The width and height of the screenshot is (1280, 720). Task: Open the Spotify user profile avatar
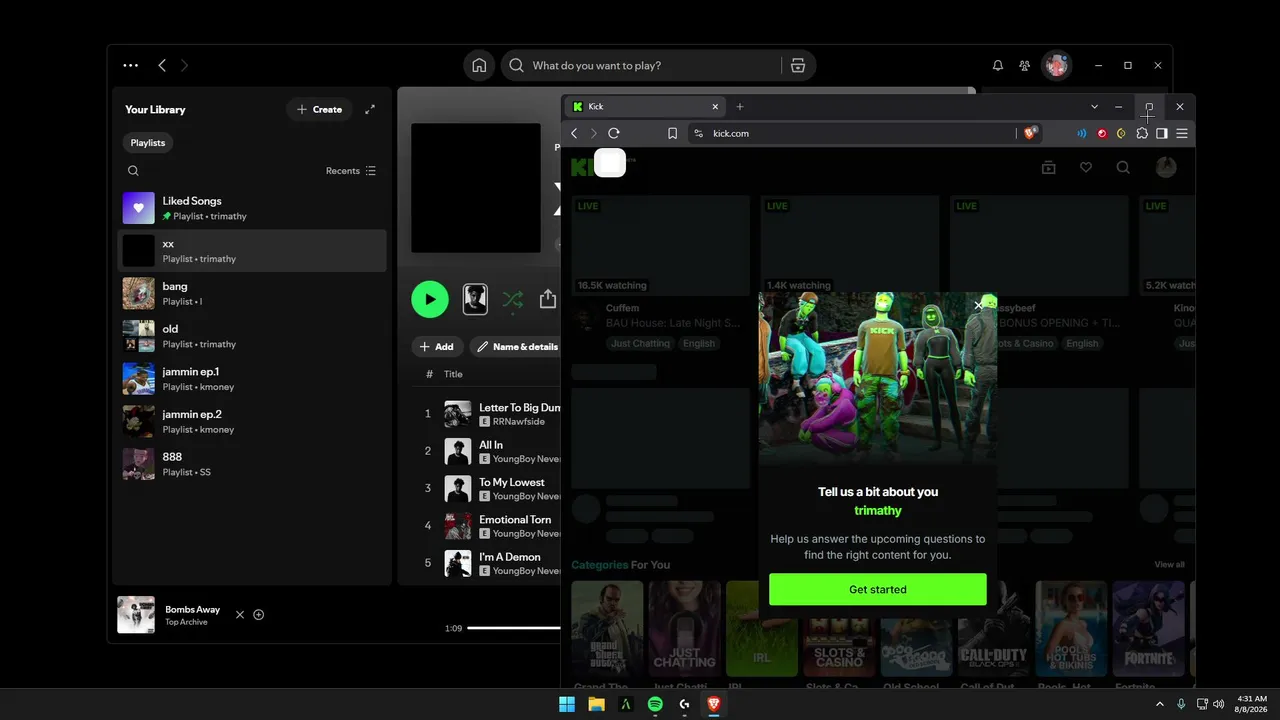tap(1057, 65)
